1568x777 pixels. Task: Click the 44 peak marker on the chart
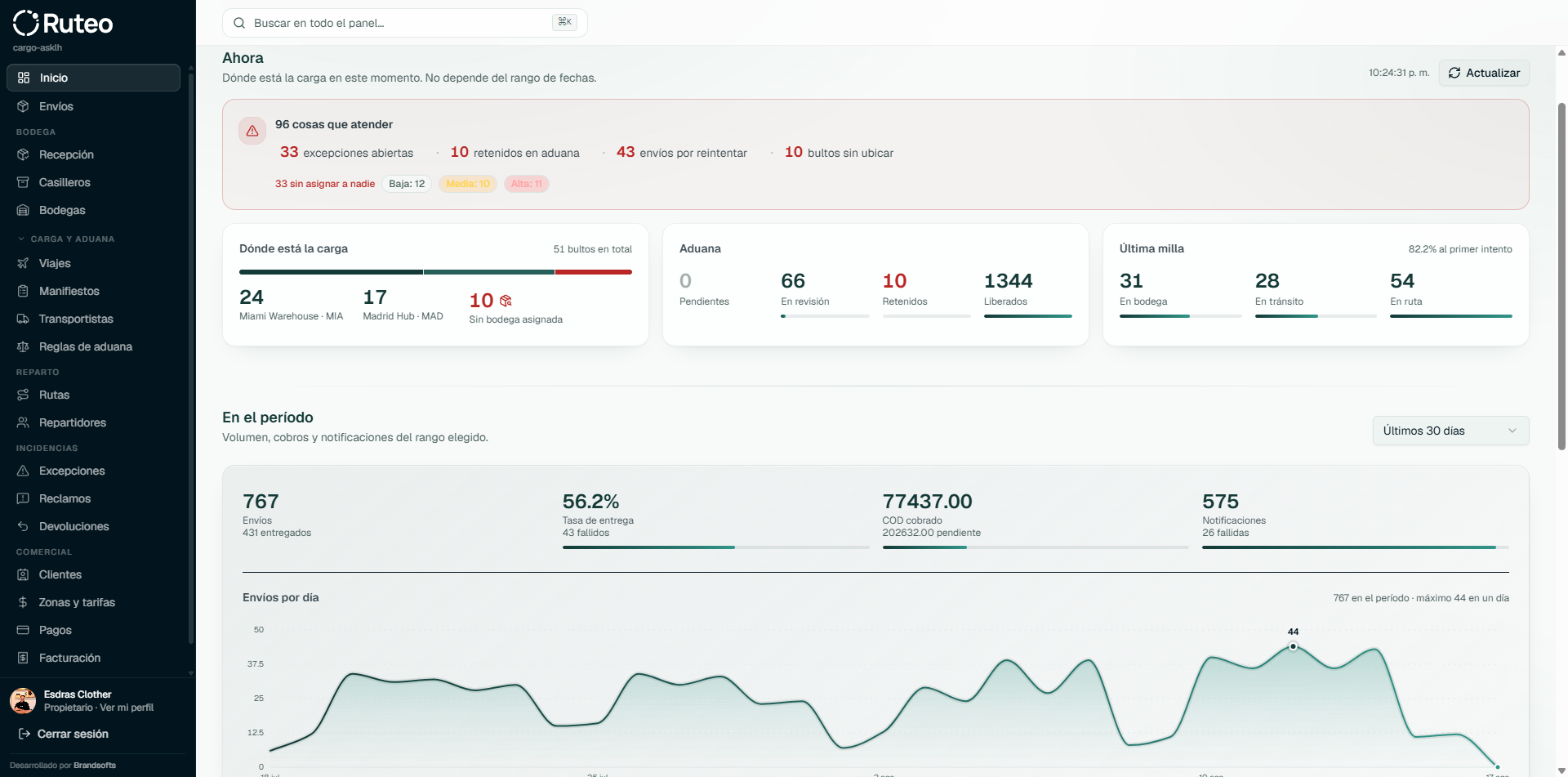(x=1293, y=646)
